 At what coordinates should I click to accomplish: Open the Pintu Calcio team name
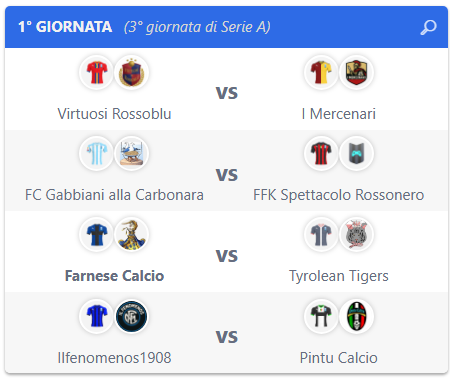(339, 358)
